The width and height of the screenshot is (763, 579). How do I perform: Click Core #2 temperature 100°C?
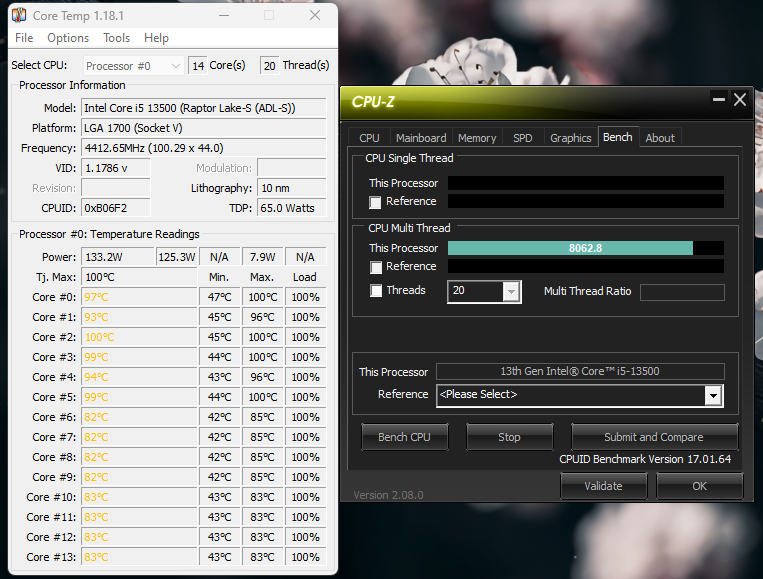[139, 337]
